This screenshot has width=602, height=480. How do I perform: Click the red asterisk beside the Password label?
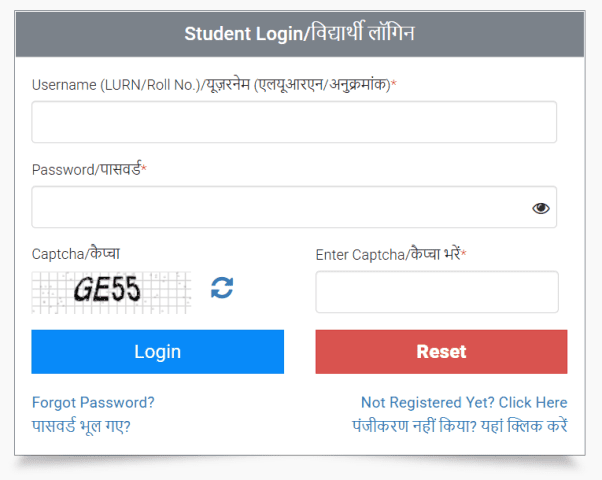144,170
